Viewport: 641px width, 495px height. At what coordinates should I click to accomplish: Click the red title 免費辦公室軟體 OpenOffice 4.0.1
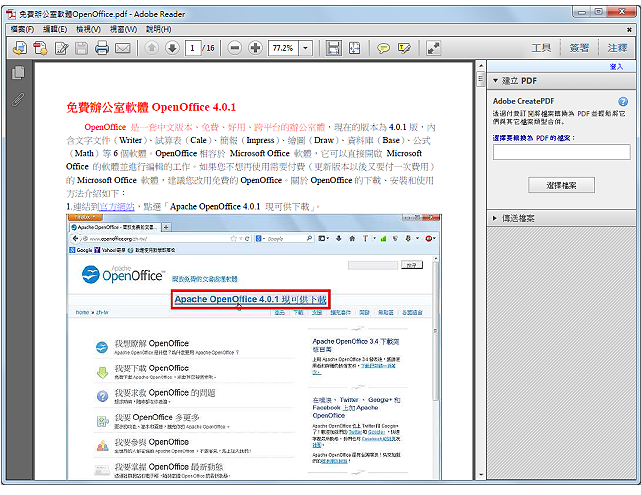coord(151,108)
